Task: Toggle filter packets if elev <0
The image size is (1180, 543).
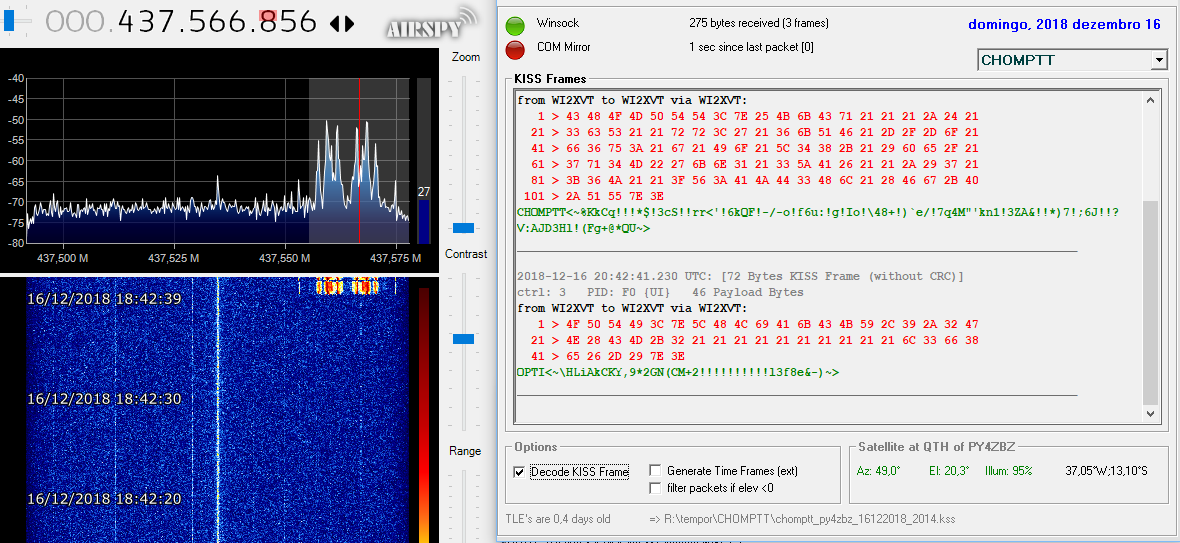Action: click(x=656, y=488)
